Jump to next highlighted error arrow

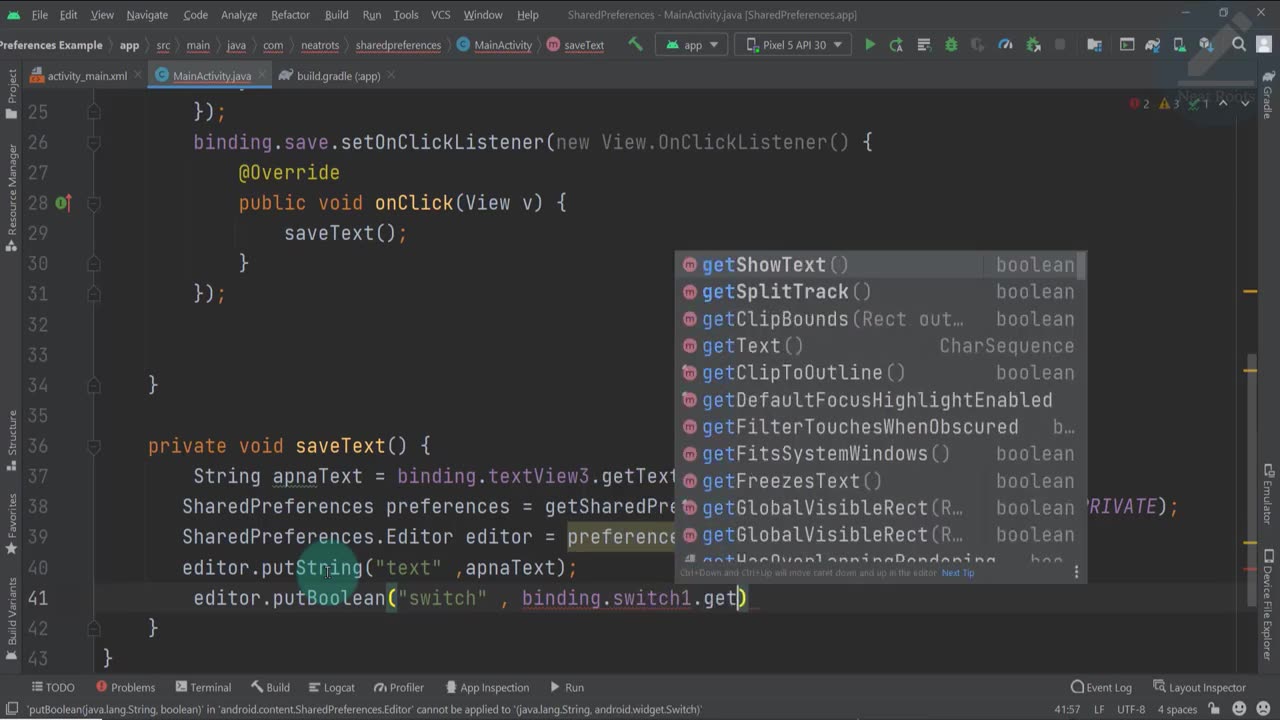[x=1245, y=103]
